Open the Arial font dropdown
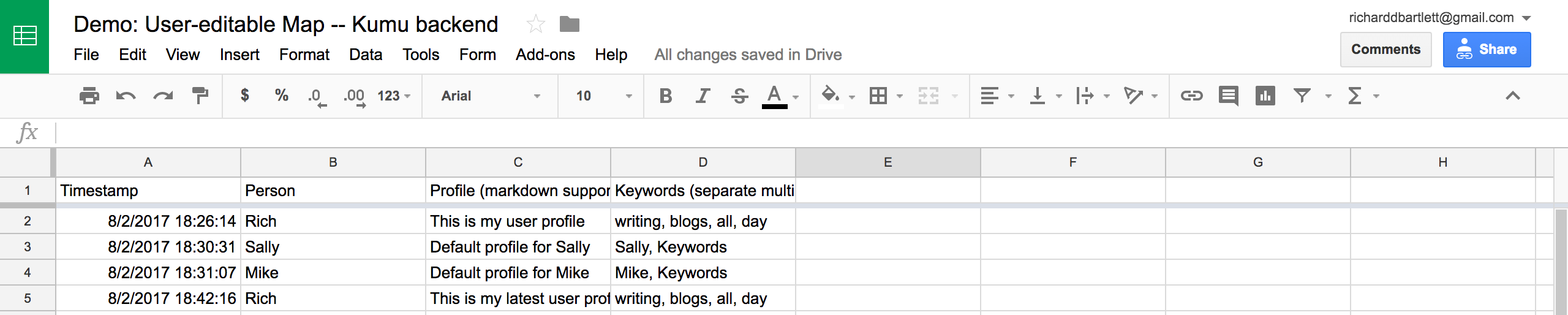Screen dimensions: 1568x315 [490, 96]
